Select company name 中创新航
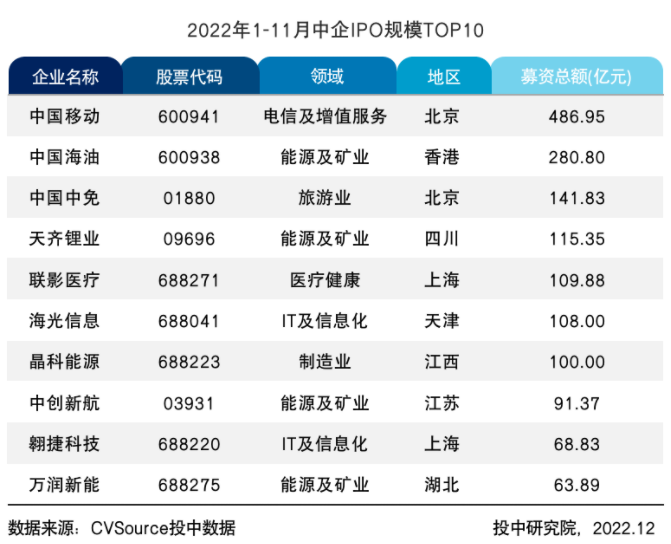Viewport: 671px width, 544px height. coord(65,403)
